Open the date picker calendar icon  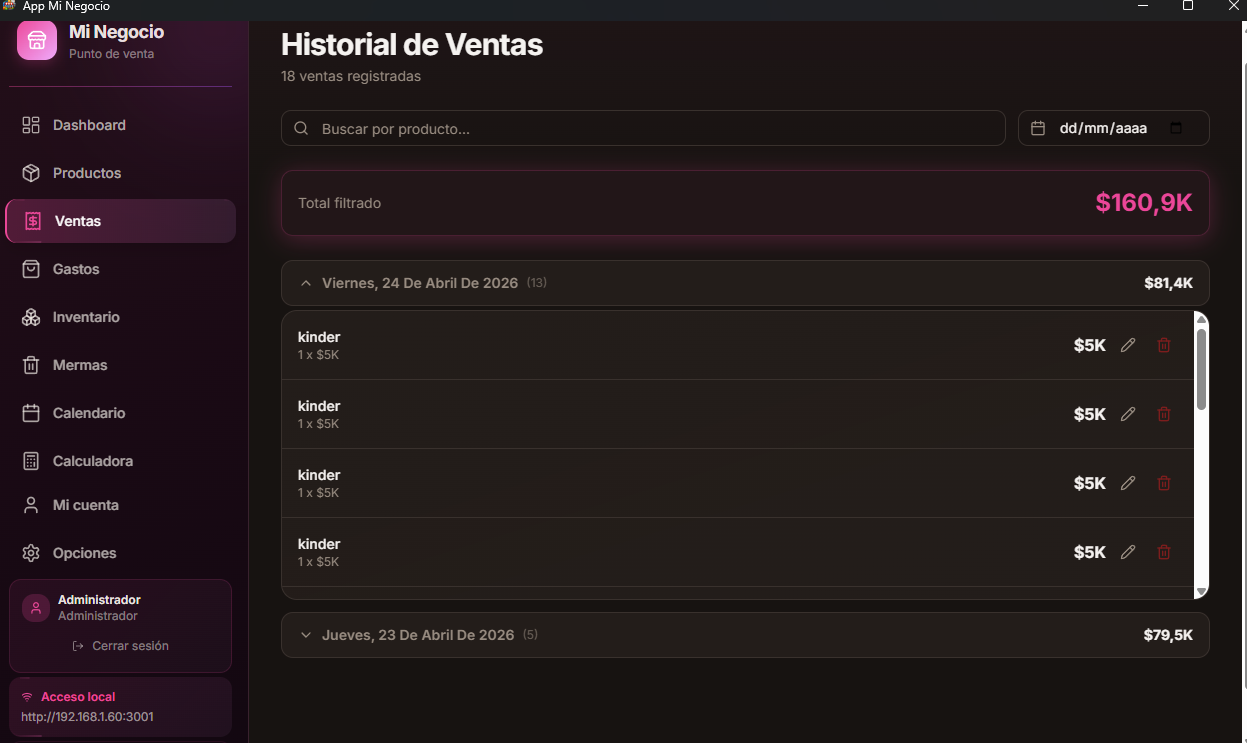pyautogui.click(x=1176, y=128)
